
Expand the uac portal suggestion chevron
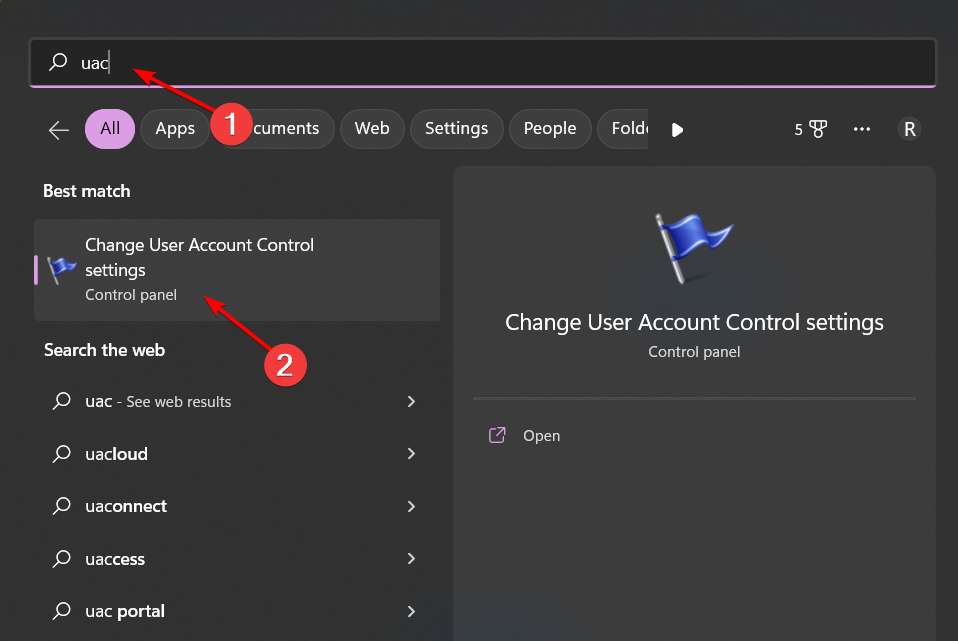click(411, 611)
